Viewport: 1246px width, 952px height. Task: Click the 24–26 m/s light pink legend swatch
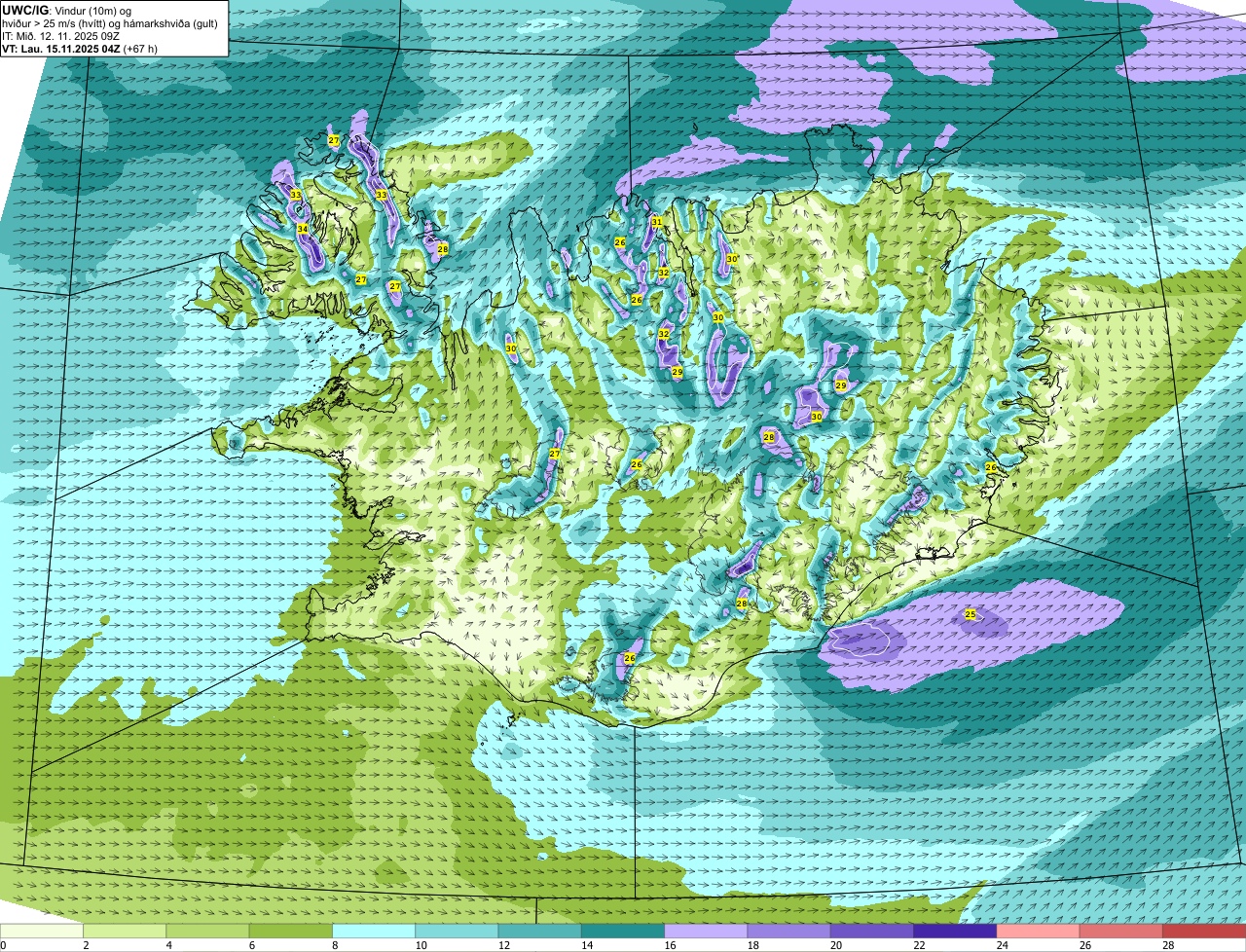(1038, 931)
